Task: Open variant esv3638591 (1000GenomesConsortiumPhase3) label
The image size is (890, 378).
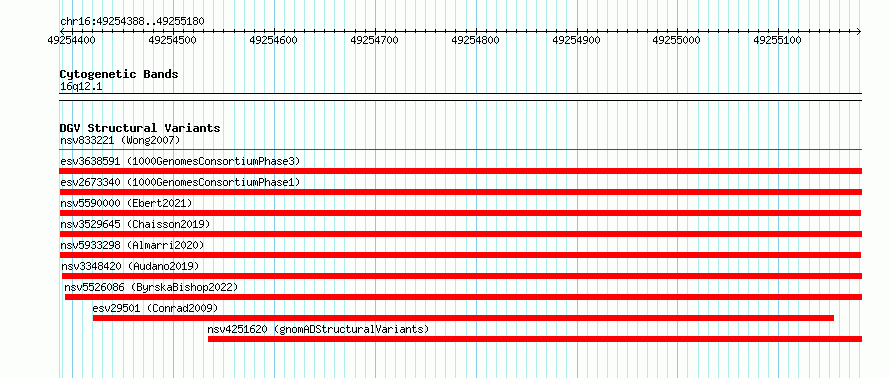Action: coord(180,161)
